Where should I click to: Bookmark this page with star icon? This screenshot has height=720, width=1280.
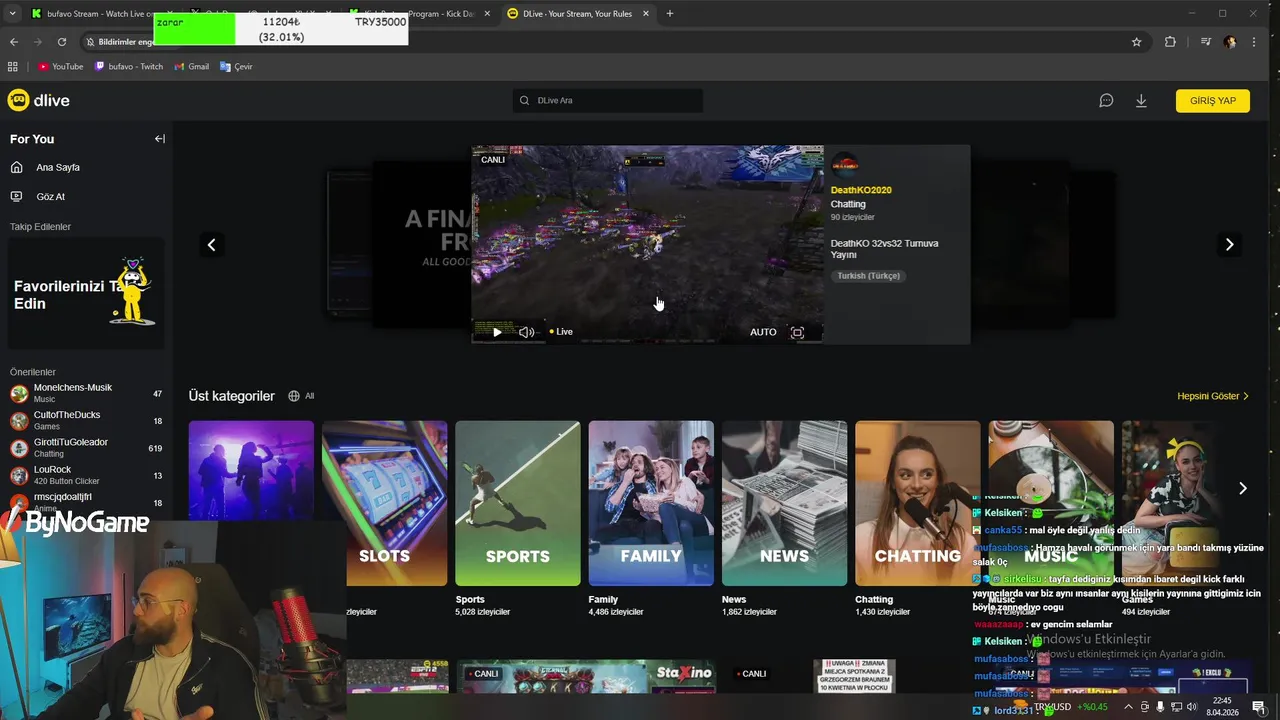[x=1137, y=42]
